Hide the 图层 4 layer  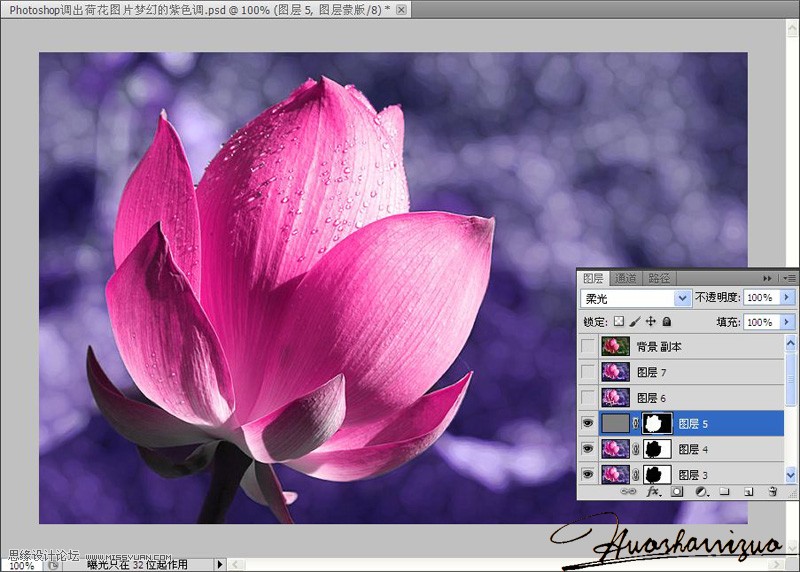pyautogui.click(x=588, y=449)
